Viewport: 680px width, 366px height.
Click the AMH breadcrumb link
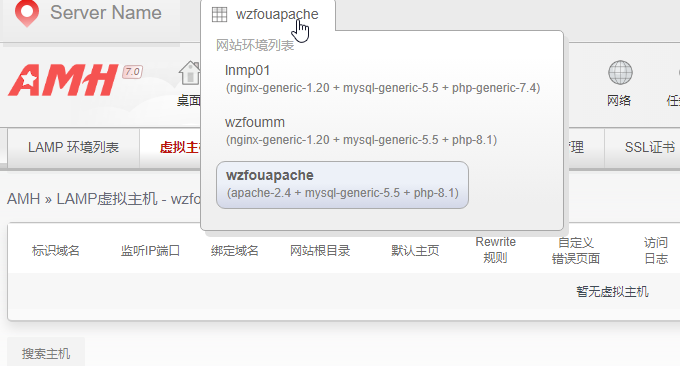coord(23,199)
